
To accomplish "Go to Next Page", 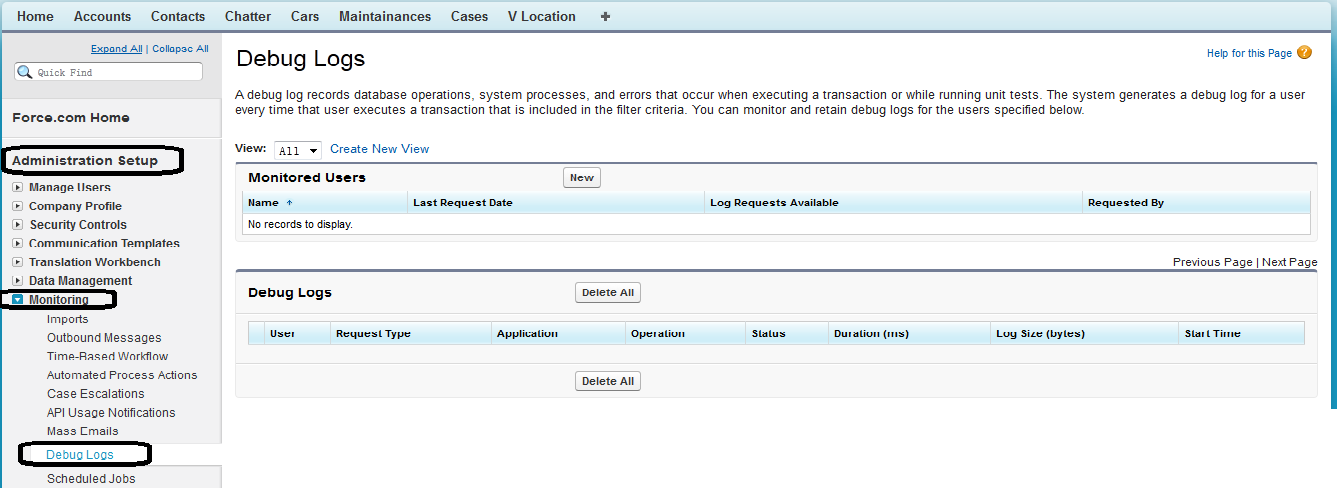I will (1290, 262).
